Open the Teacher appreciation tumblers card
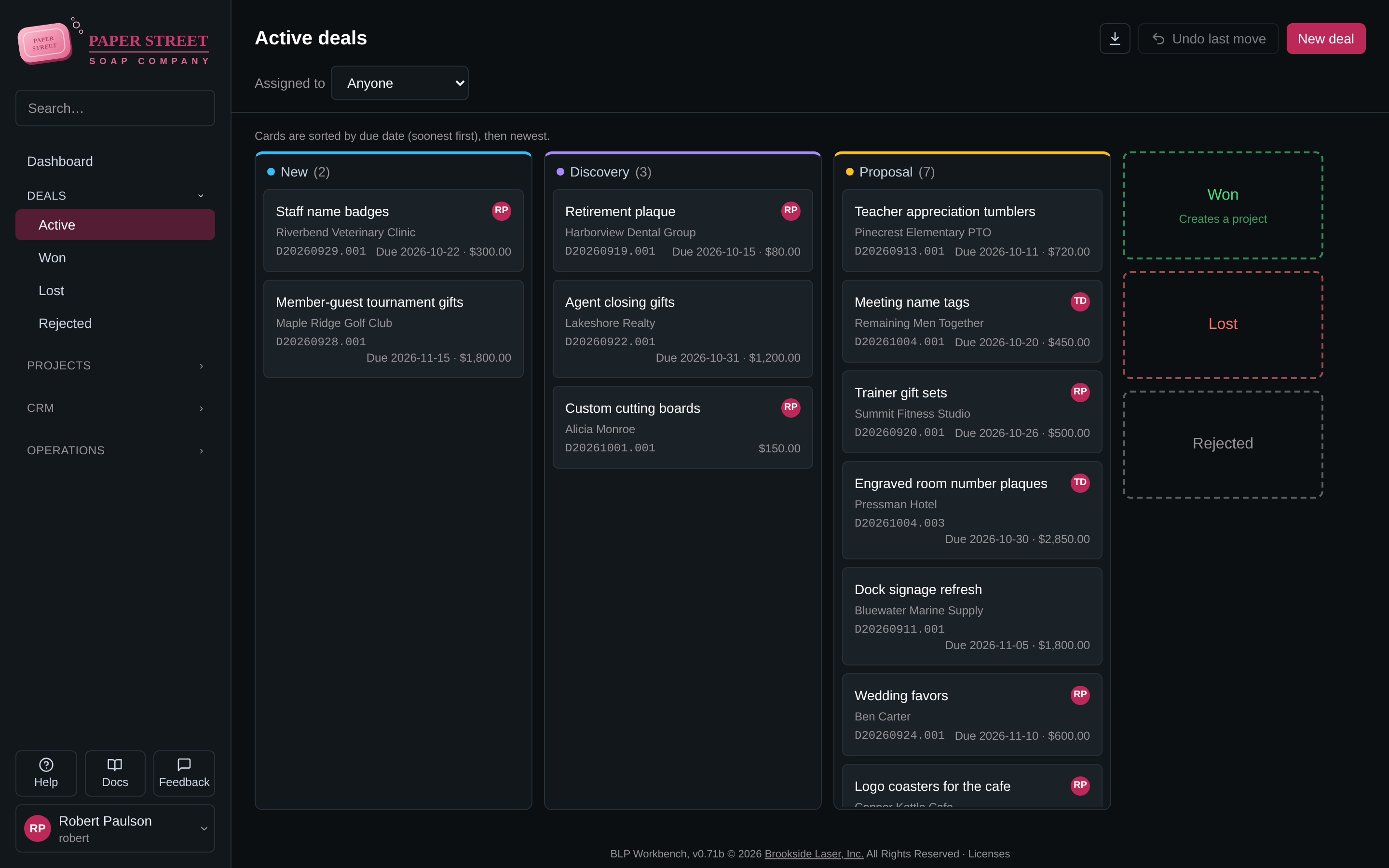The width and height of the screenshot is (1389, 868). 972,230
